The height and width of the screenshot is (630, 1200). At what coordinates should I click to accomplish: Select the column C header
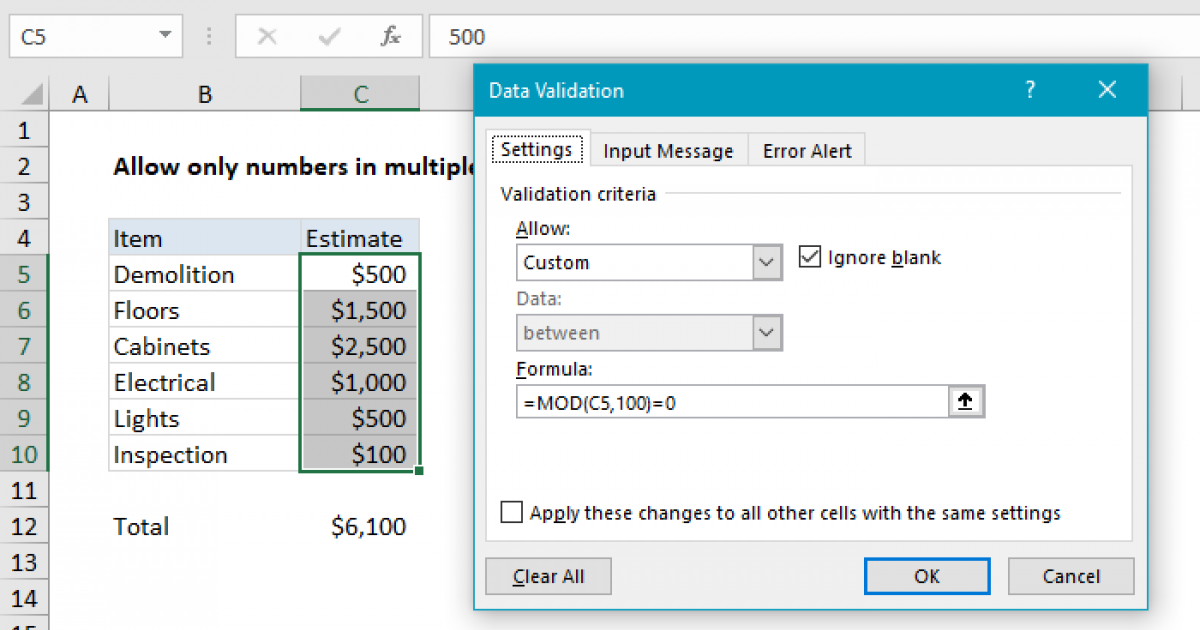click(x=359, y=93)
